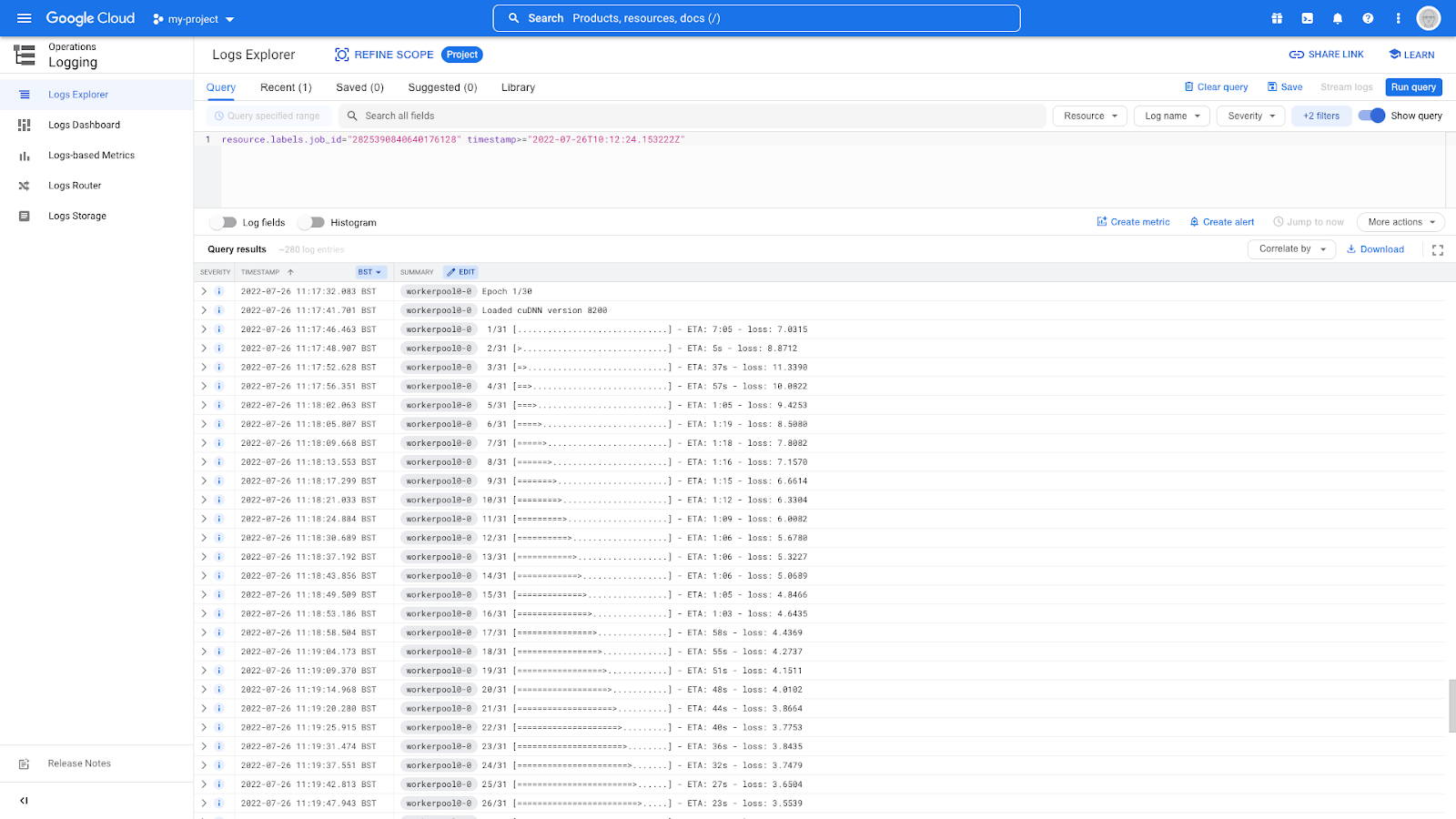Open the Resource filter dropdown
The height and width of the screenshot is (819, 1456).
click(x=1090, y=116)
